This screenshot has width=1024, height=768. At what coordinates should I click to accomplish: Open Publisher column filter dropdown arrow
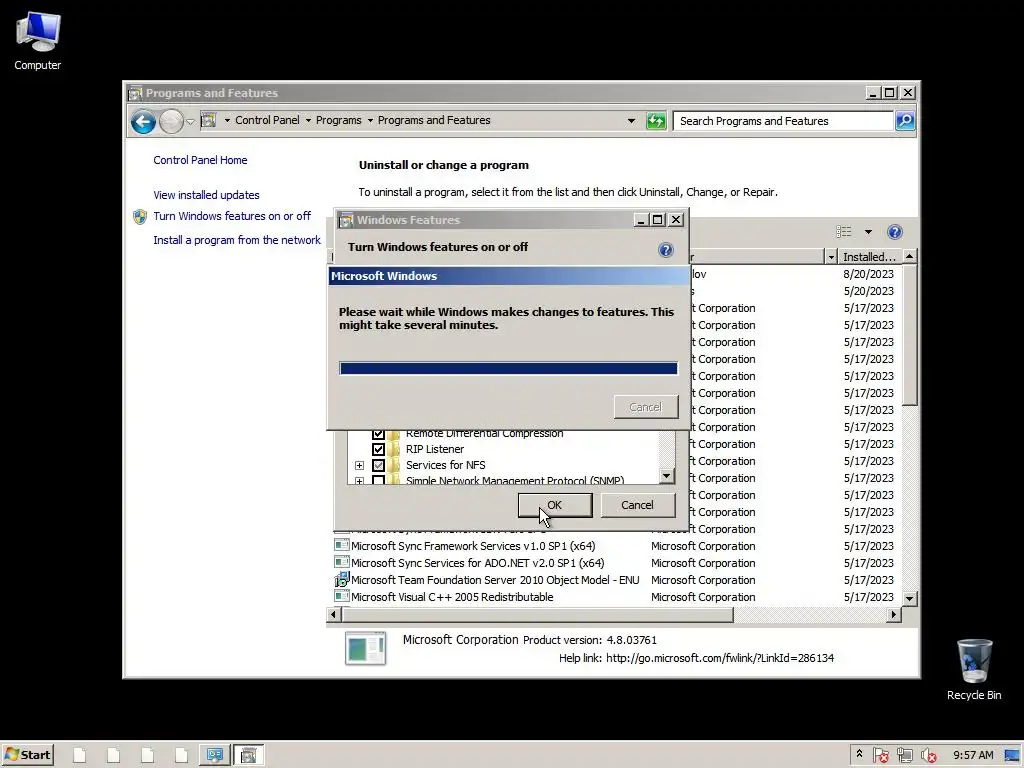click(831, 257)
